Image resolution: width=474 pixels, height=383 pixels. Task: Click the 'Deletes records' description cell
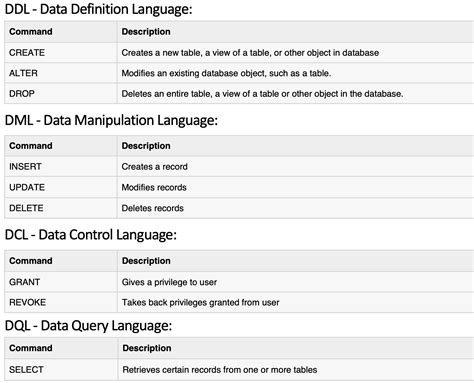[295, 208]
